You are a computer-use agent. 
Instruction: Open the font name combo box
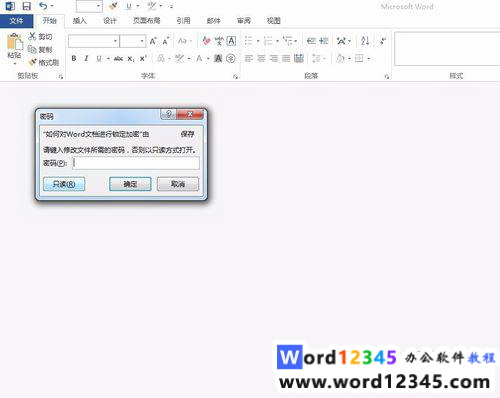94,41
